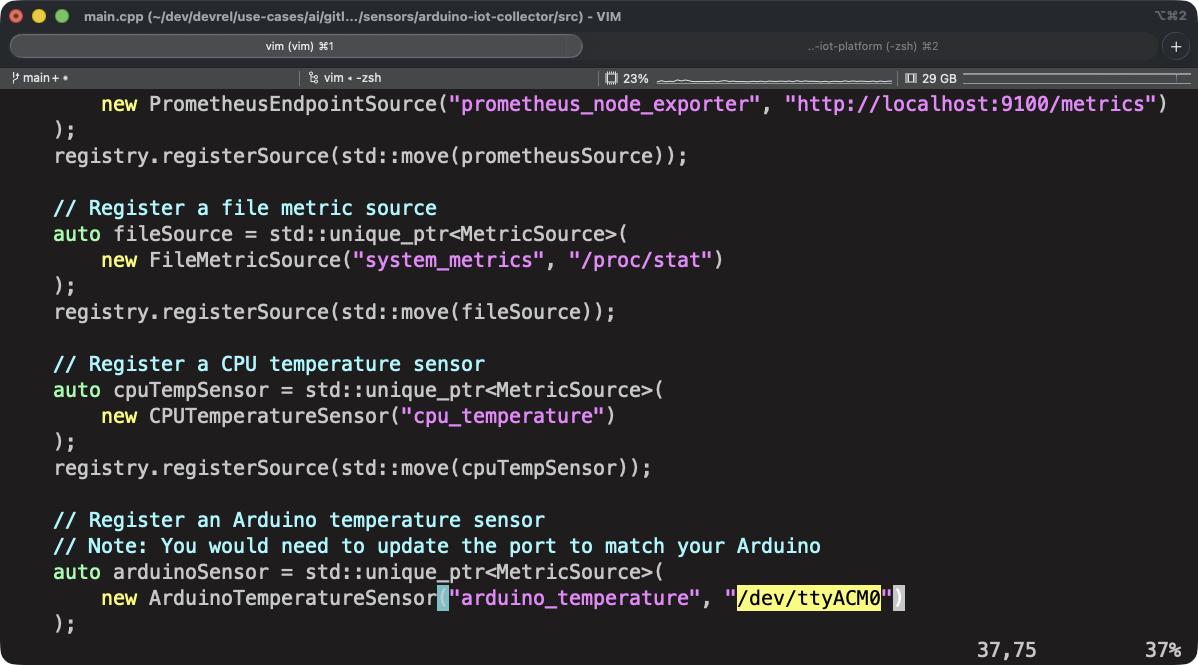Image resolution: width=1198 pixels, height=665 pixels.
Task: Click CPUTemperatureSensor class name
Action: click(269, 416)
